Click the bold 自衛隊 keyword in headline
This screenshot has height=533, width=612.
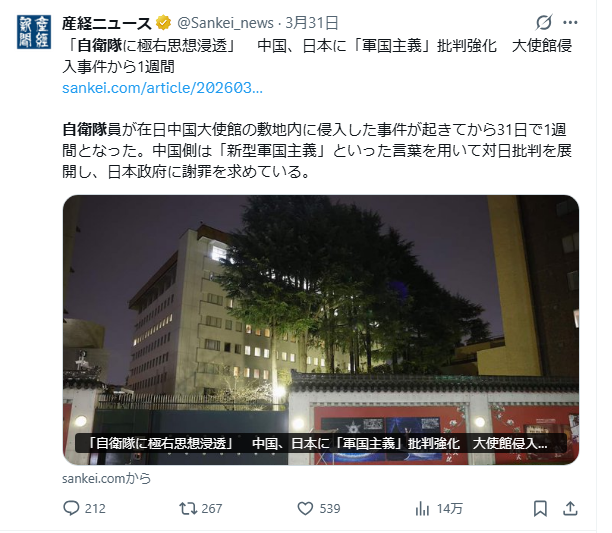click(x=100, y=46)
